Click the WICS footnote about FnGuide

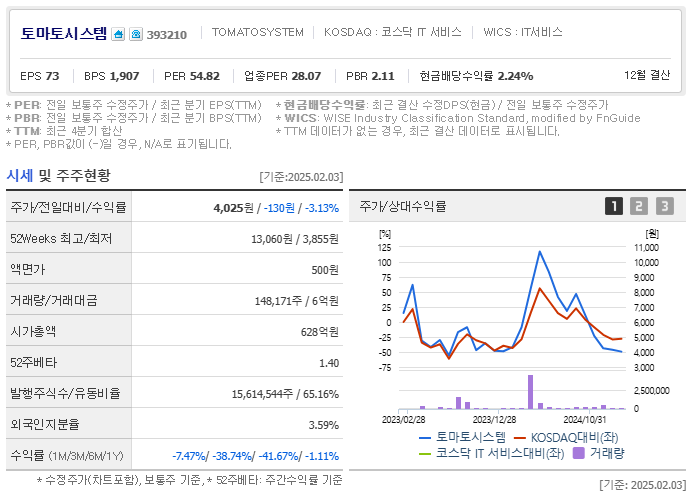(x=459, y=118)
